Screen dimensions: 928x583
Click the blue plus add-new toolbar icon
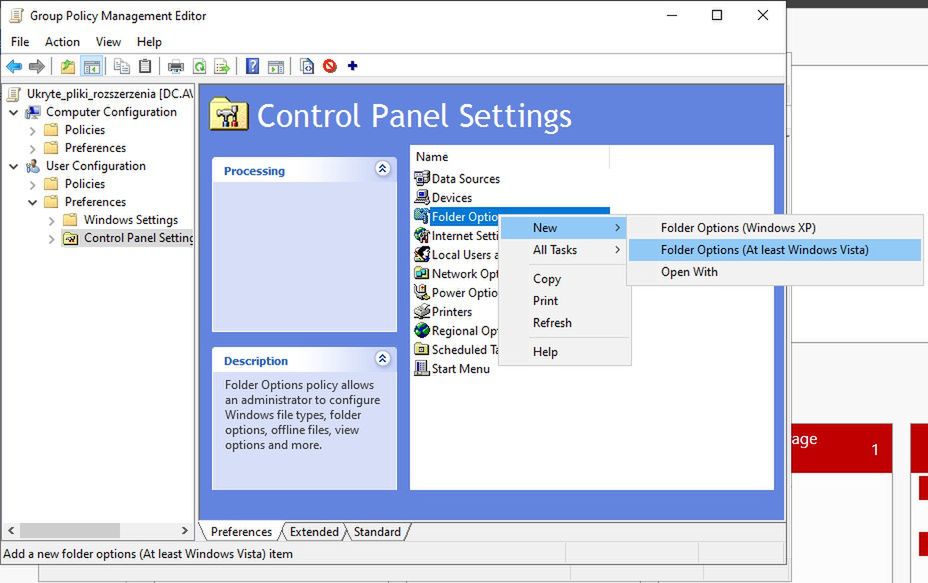coord(353,66)
